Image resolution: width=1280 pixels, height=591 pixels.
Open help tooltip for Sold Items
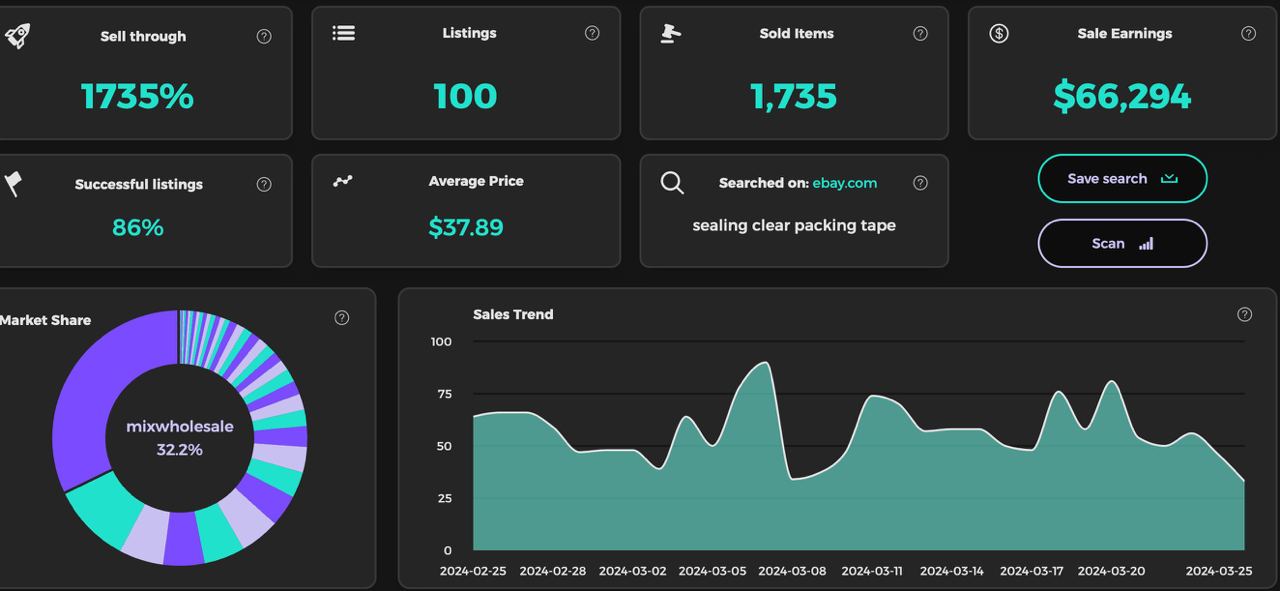coord(920,33)
